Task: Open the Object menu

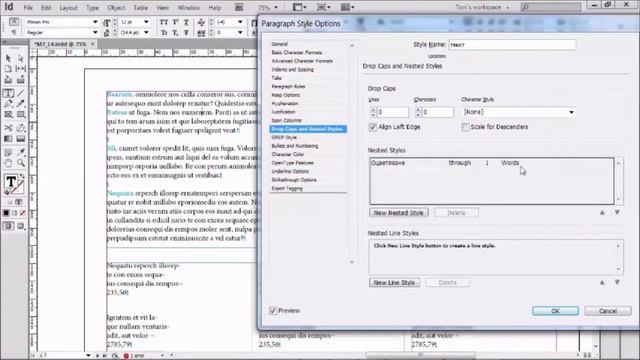Action: pyautogui.click(x=116, y=8)
